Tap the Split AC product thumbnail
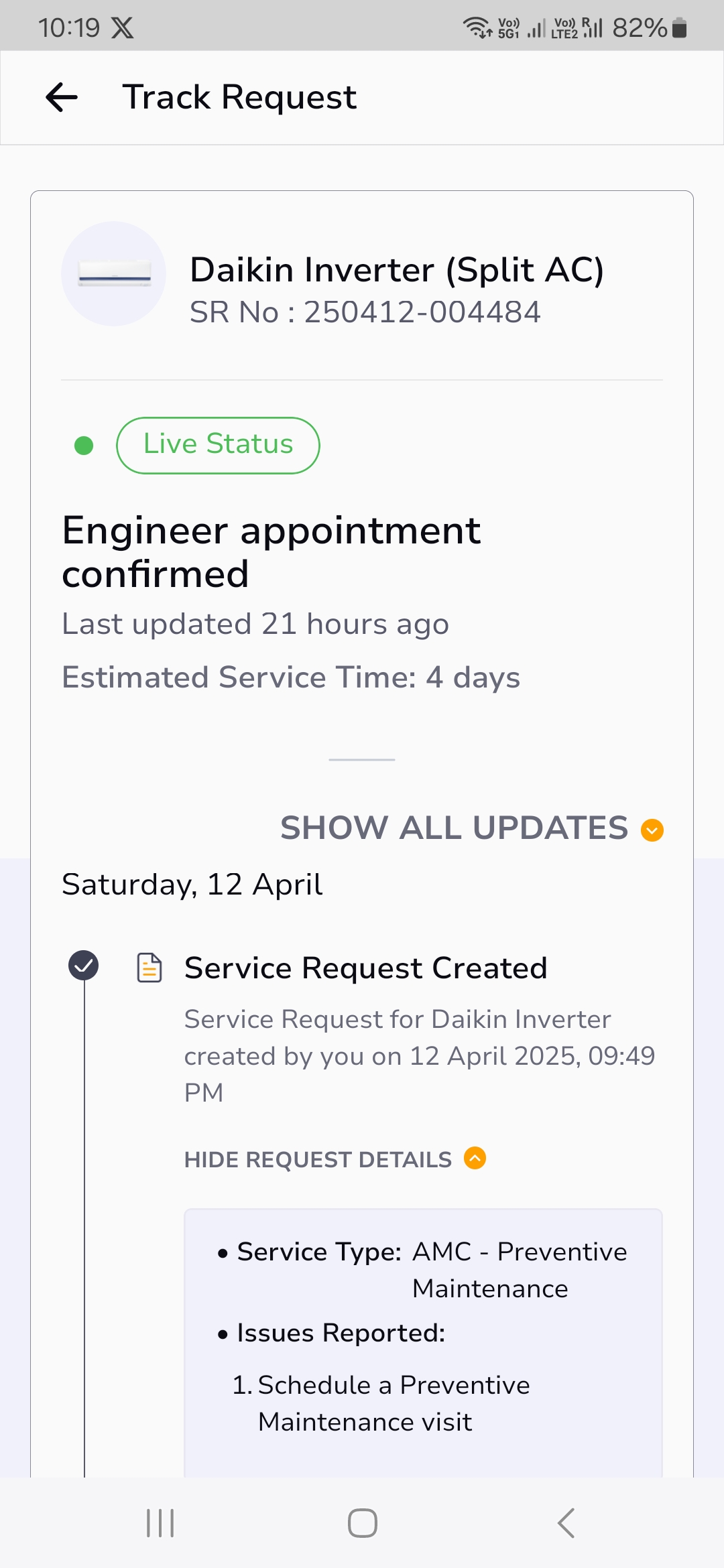The height and width of the screenshot is (1568, 724). click(114, 273)
